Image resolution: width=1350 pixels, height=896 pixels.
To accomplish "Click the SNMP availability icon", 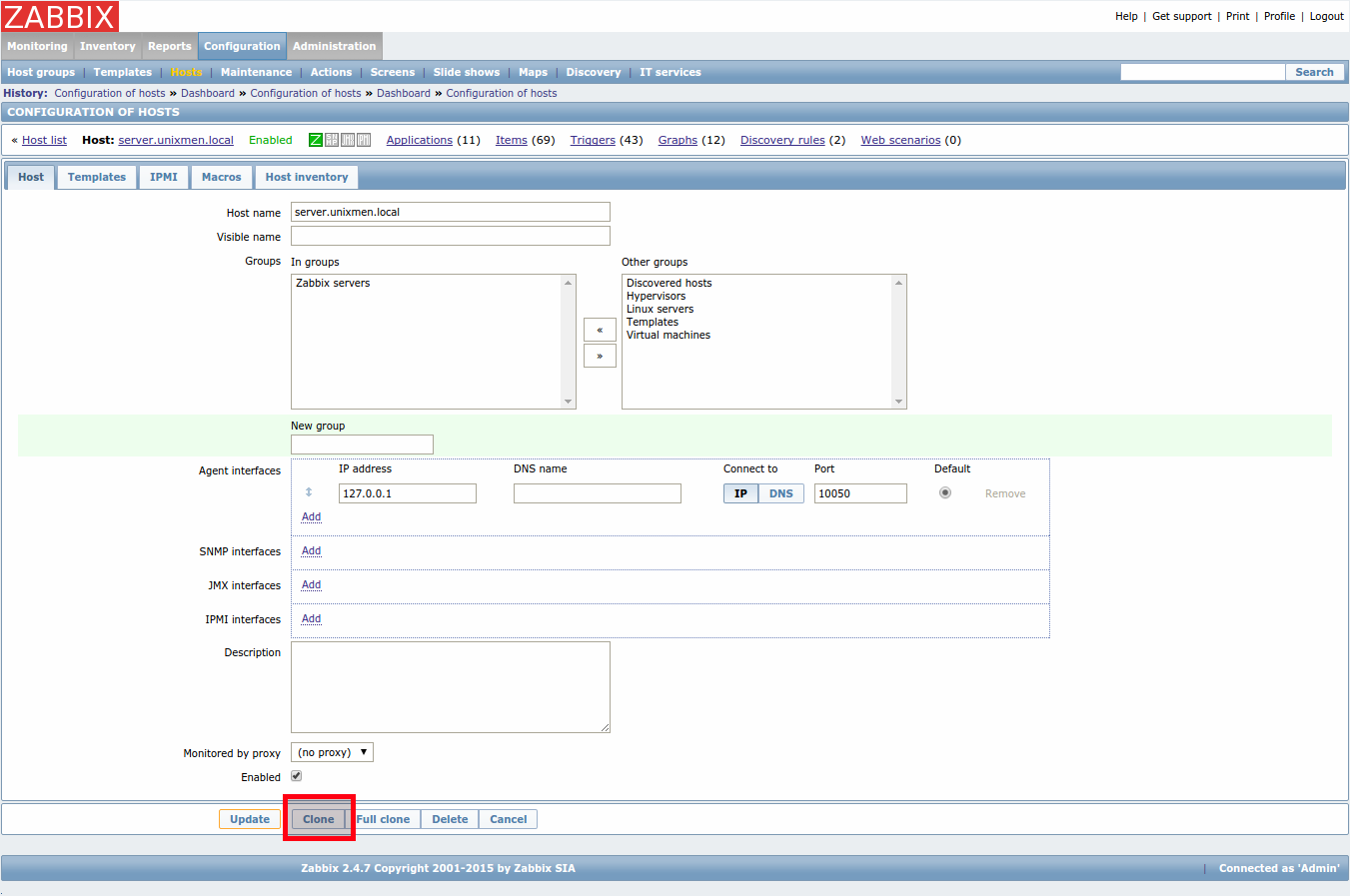I will pyautogui.click(x=332, y=140).
